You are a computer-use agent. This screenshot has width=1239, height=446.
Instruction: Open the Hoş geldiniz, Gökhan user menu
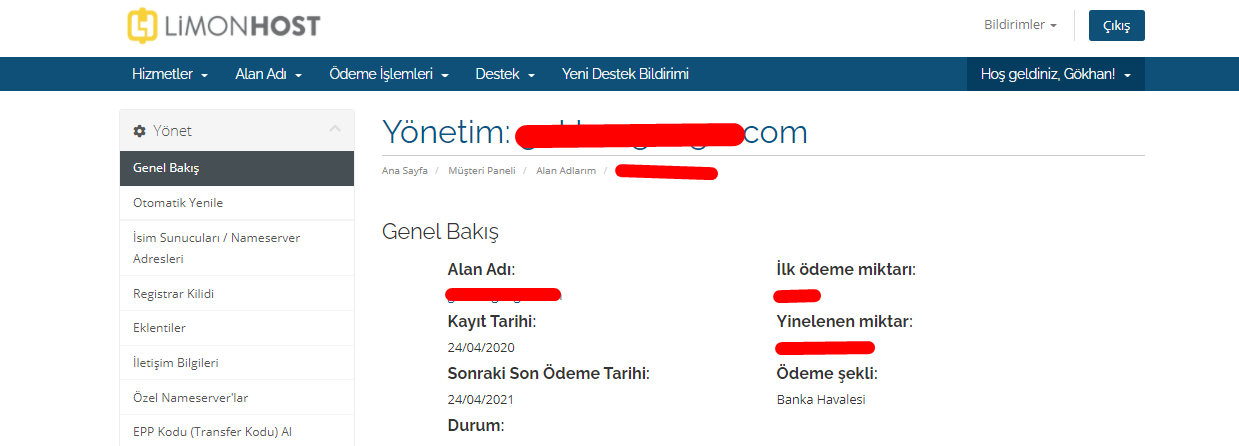[1056, 74]
